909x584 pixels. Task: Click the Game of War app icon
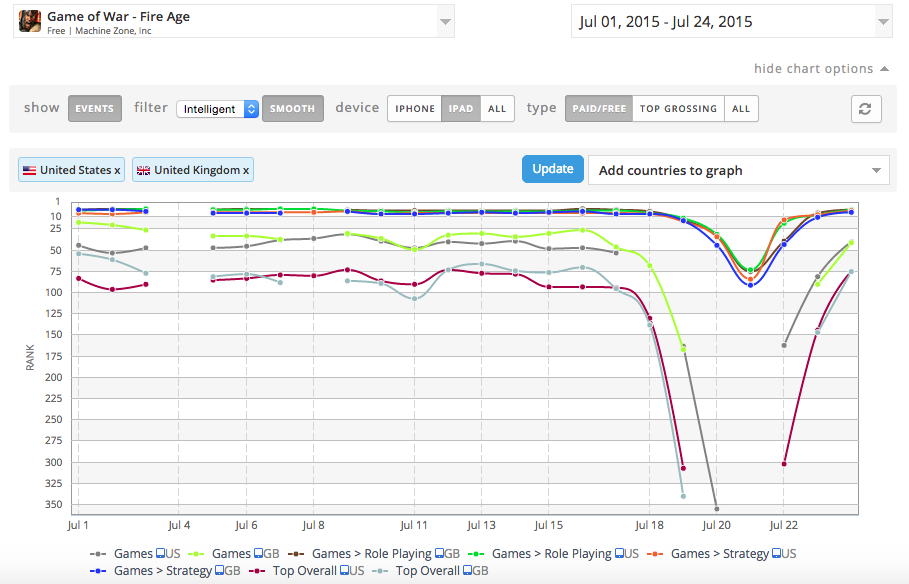[30, 21]
